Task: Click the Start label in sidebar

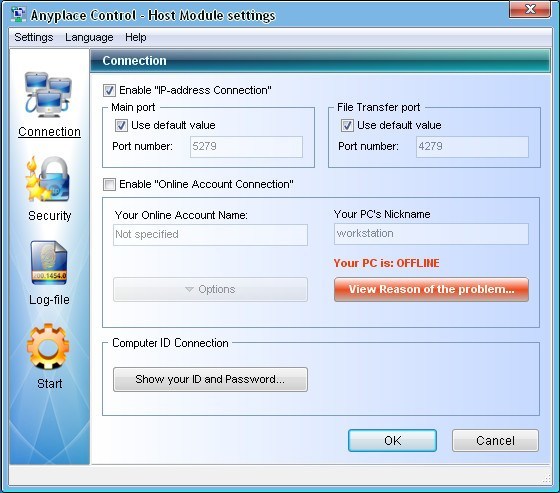Action: click(50, 384)
